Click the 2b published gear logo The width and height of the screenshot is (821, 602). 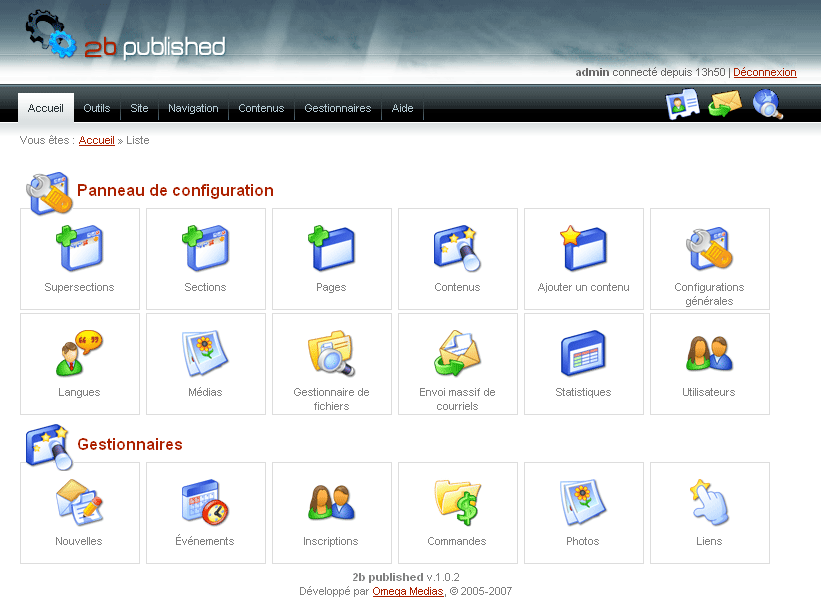(51, 34)
